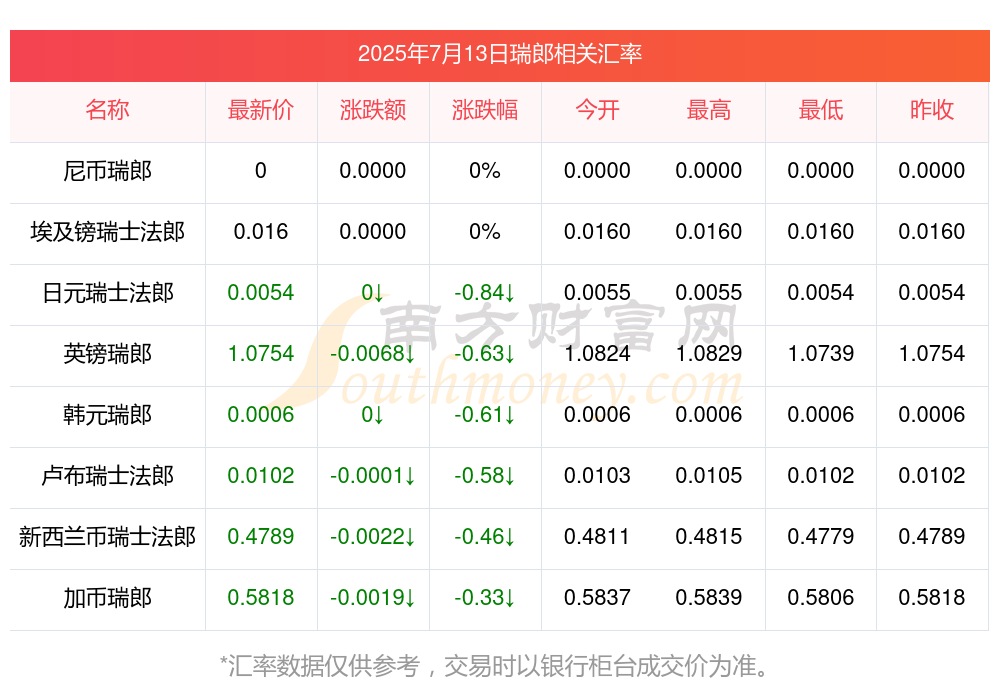
Task: Click the change value -0.0019↓
Action: 372,598
